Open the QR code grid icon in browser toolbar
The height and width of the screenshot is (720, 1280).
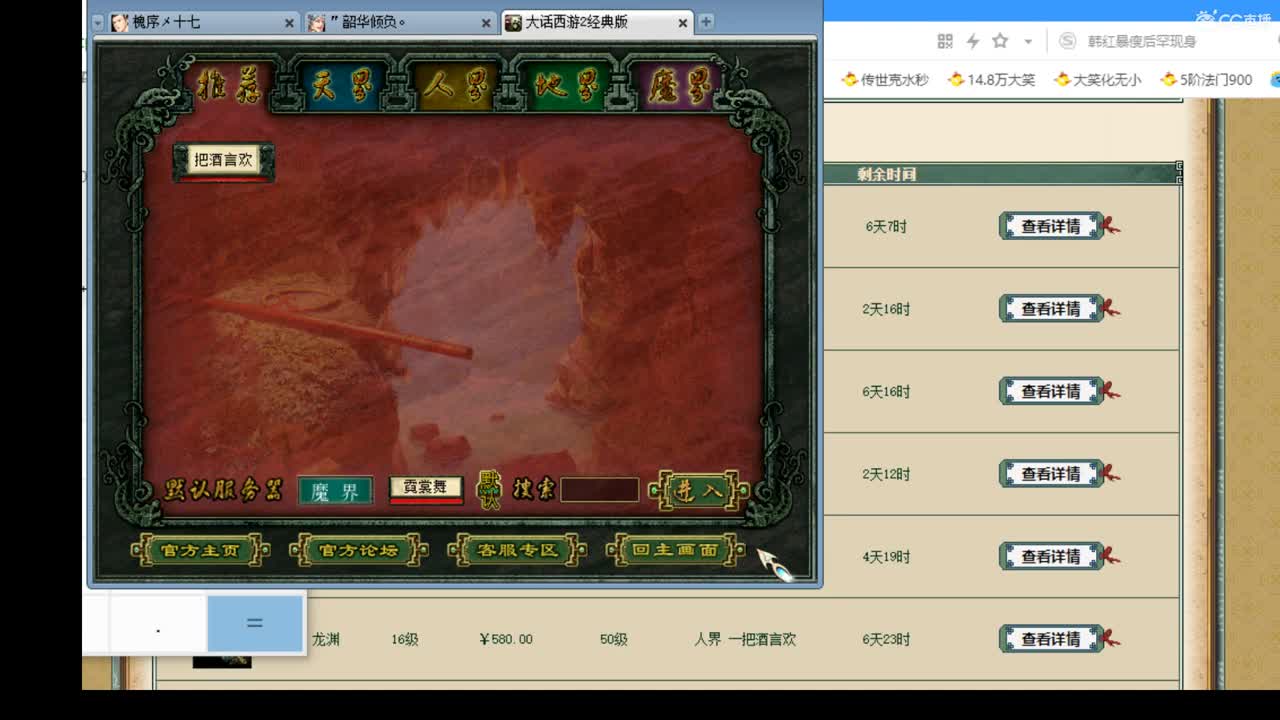945,41
